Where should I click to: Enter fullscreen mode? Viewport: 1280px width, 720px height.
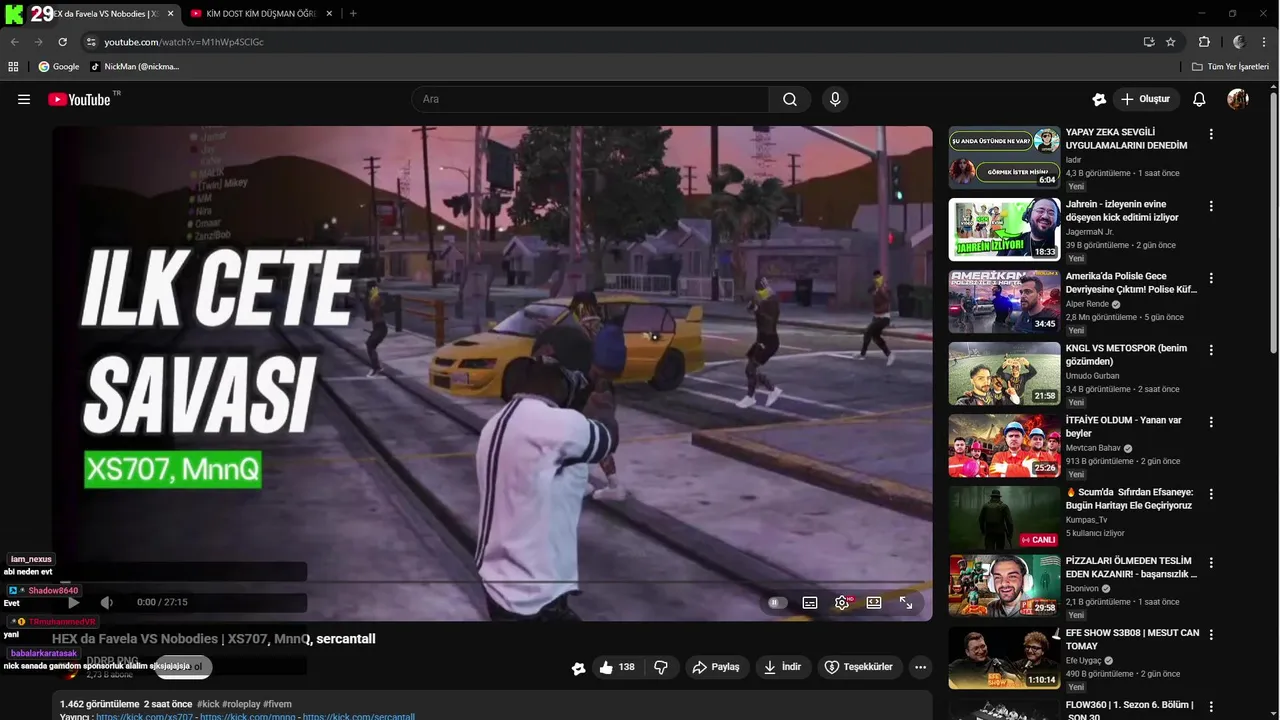[x=906, y=603]
